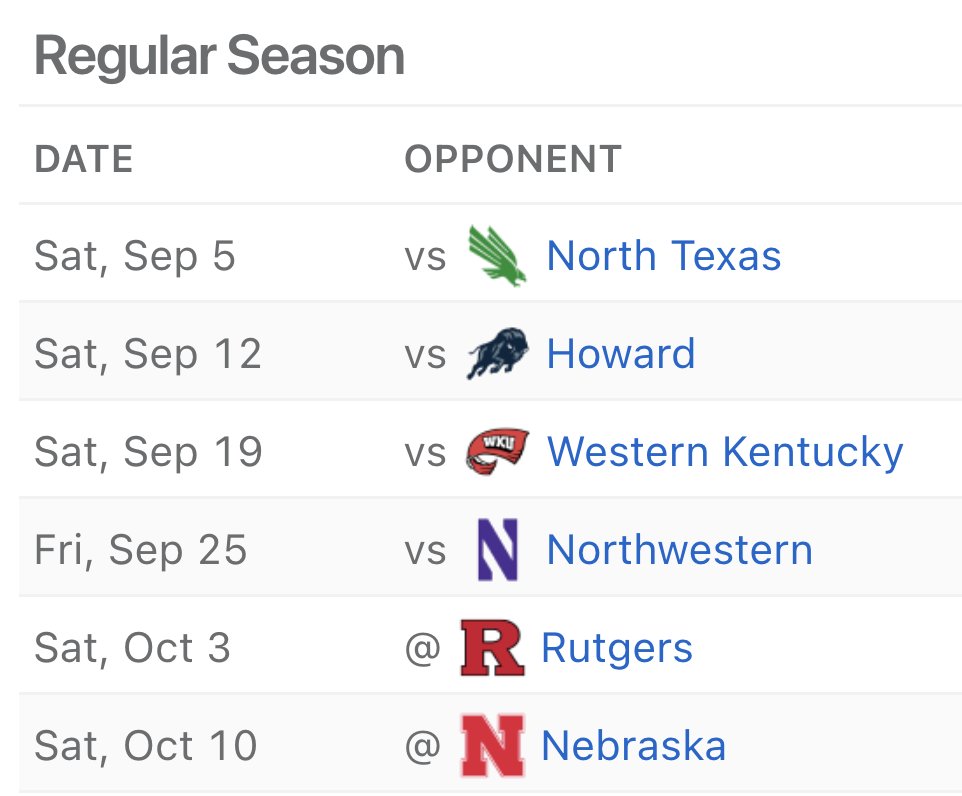The image size is (962, 796).
Task: Click the OPPONENT column header
Action: pyautogui.click(x=514, y=159)
